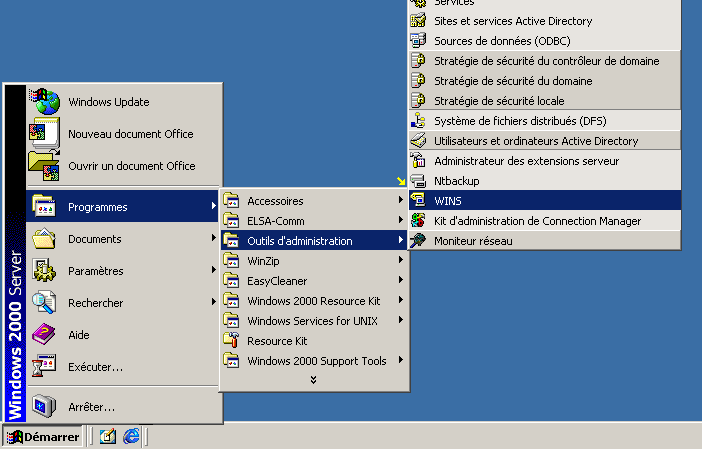Click the Resource Kit hammer icon
The height and width of the screenshot is (449, 702).
pyautogui.click(x=231, y=340)
